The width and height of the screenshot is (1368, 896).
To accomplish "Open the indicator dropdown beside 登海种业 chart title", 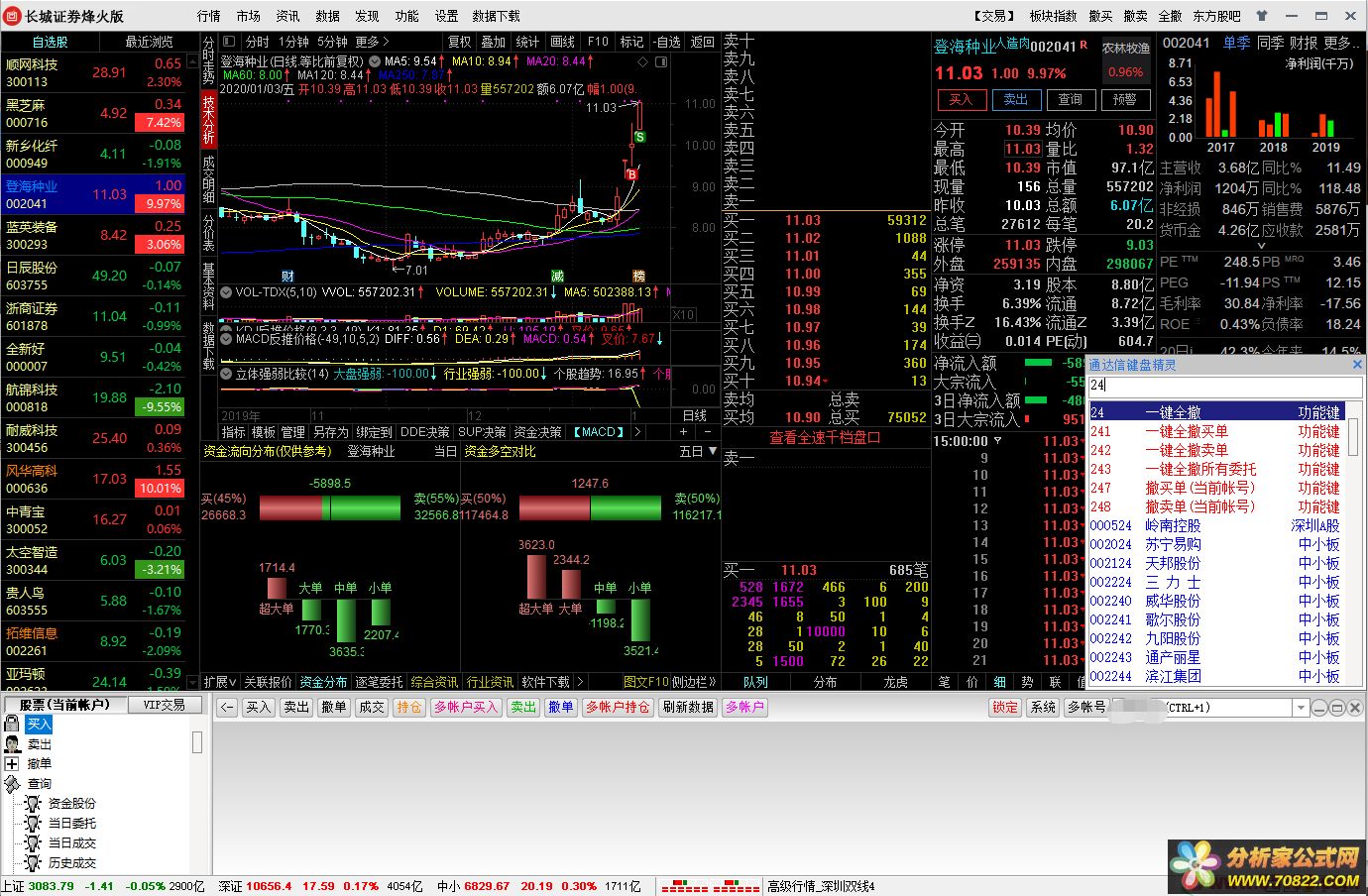I will click(375, 61).
